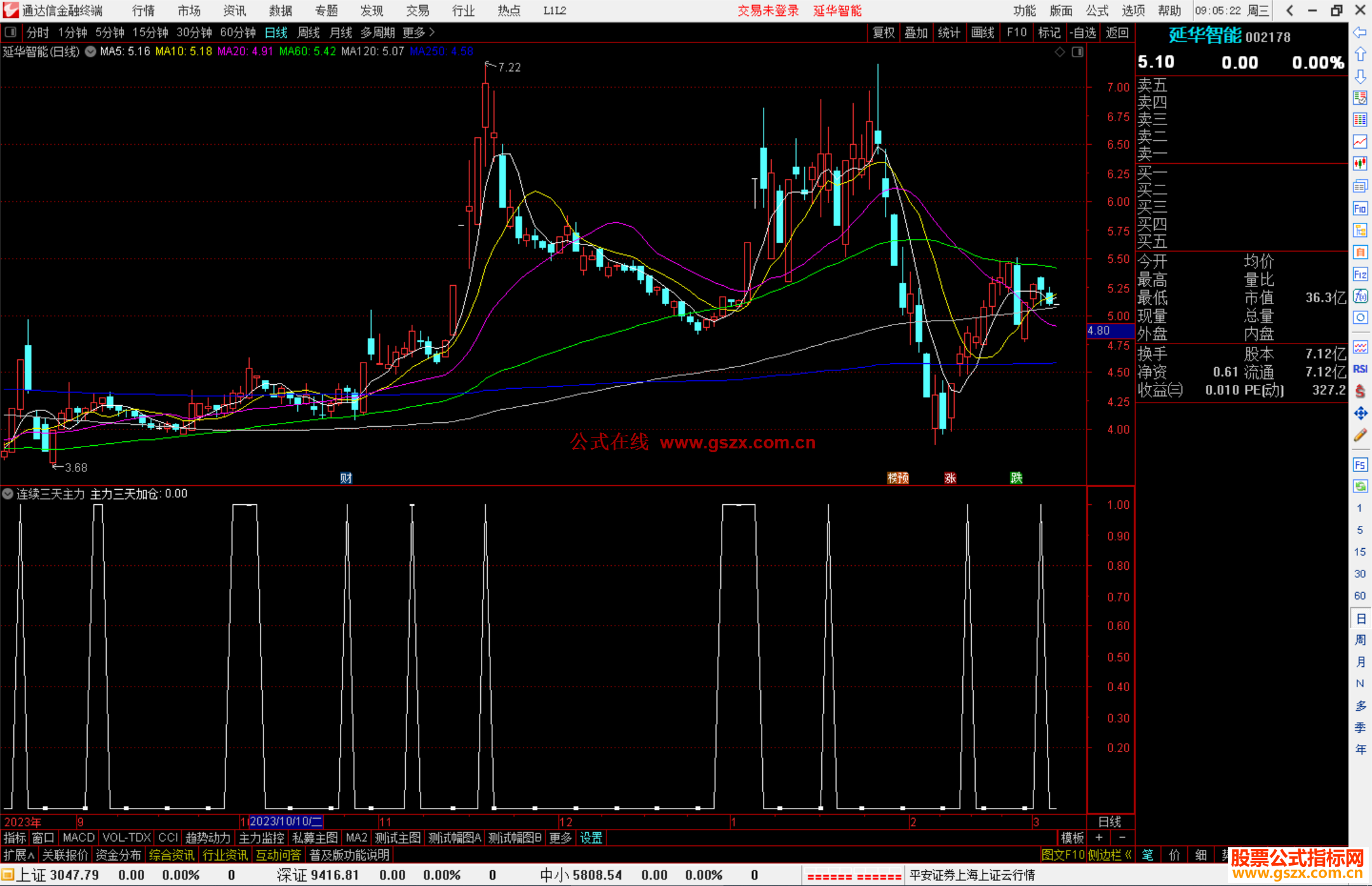
Task: Expand the 更多 period options chevron
Action: (432, 32)
